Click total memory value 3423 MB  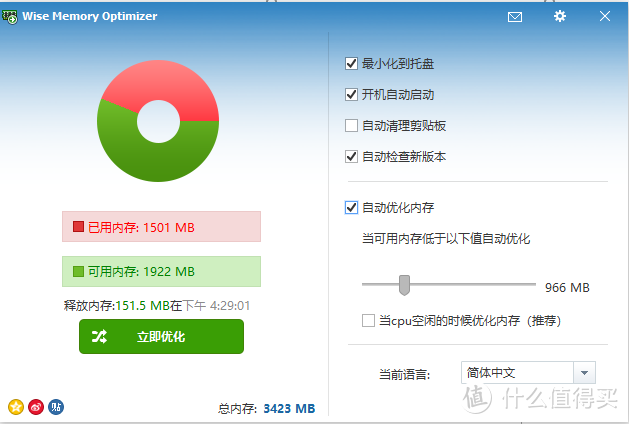coord(289,409)
